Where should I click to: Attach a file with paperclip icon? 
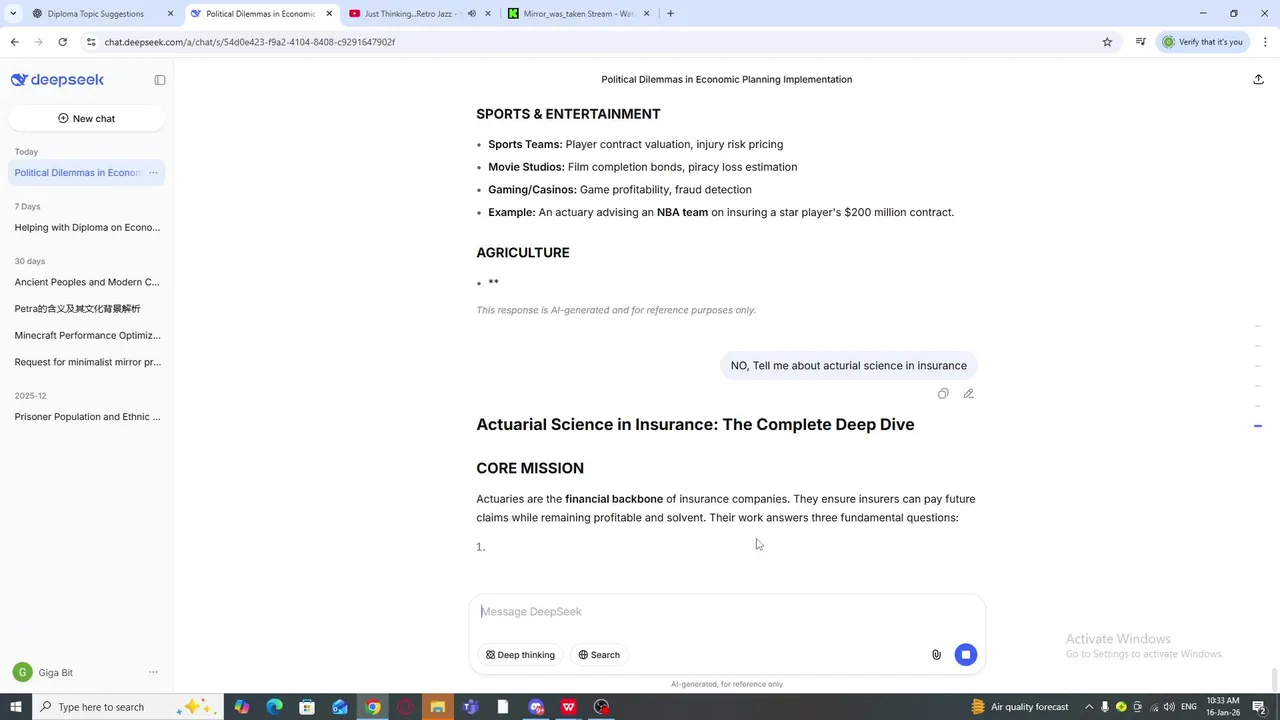(x=936, y=655)
